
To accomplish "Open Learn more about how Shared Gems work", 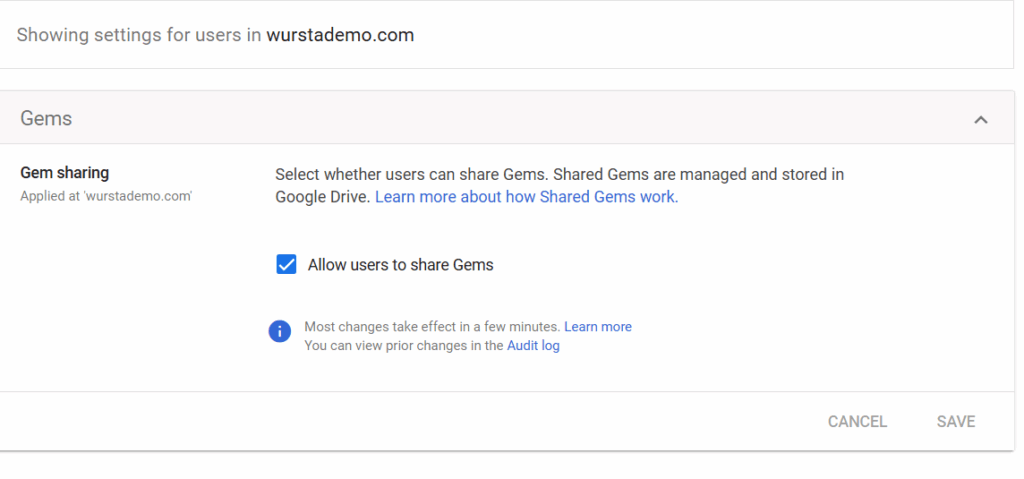I will [526, 197].
